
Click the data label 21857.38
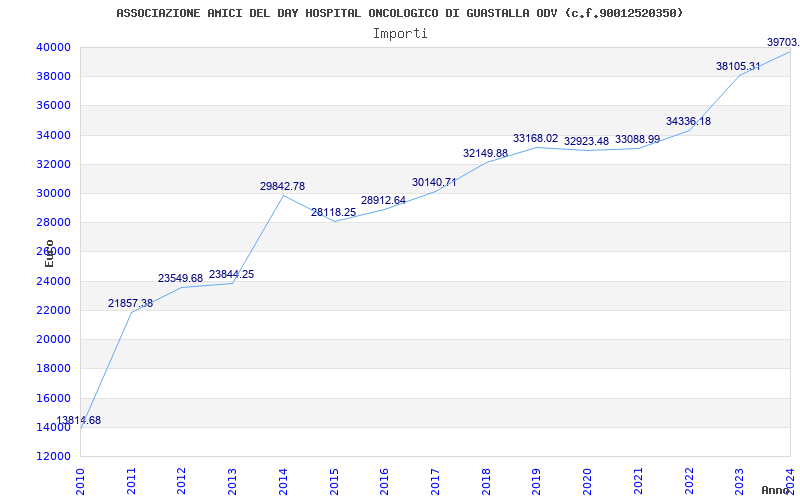coord(130,304)
